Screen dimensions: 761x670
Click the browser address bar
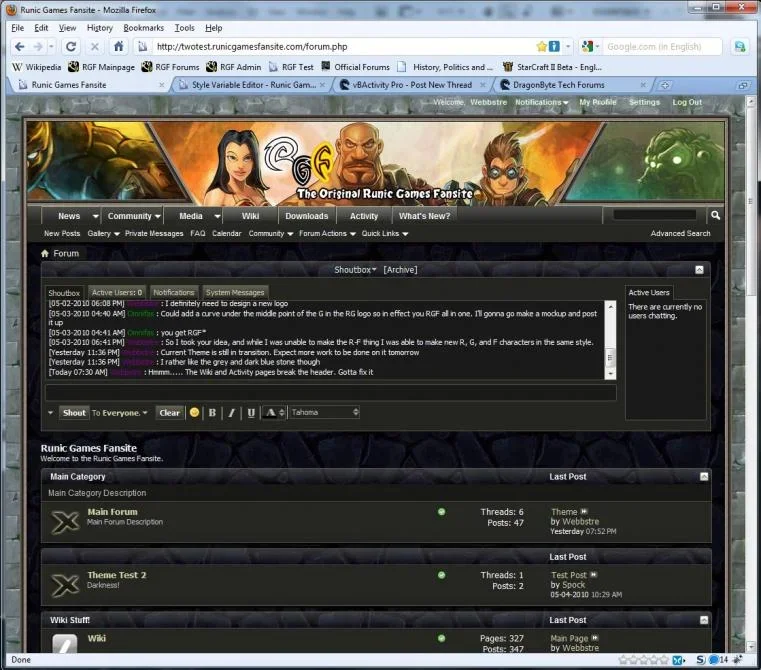pos(345,47)
